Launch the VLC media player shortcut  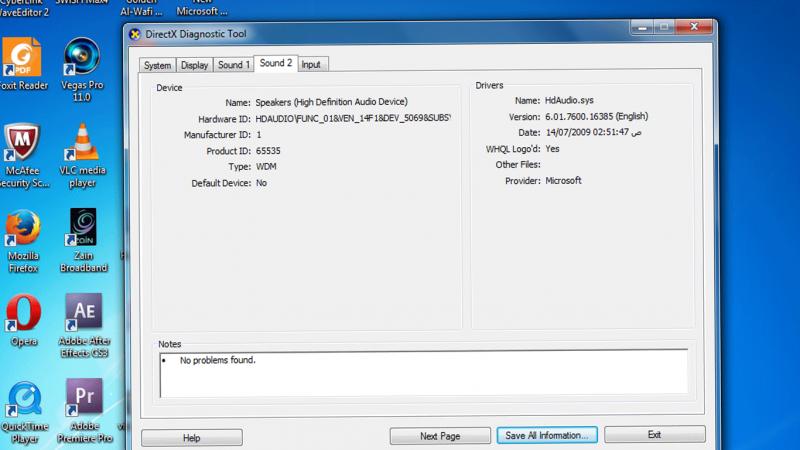(x=82, y=155)
